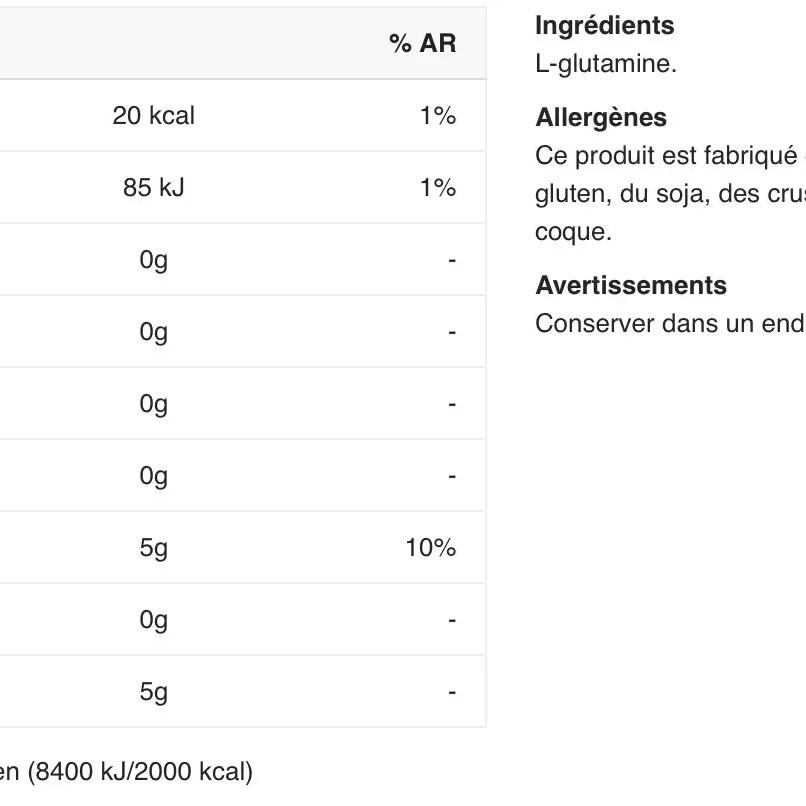This screenshot has width=806, height=806.
Task: Select the word "coque."
Action: [x=572, y=232]
